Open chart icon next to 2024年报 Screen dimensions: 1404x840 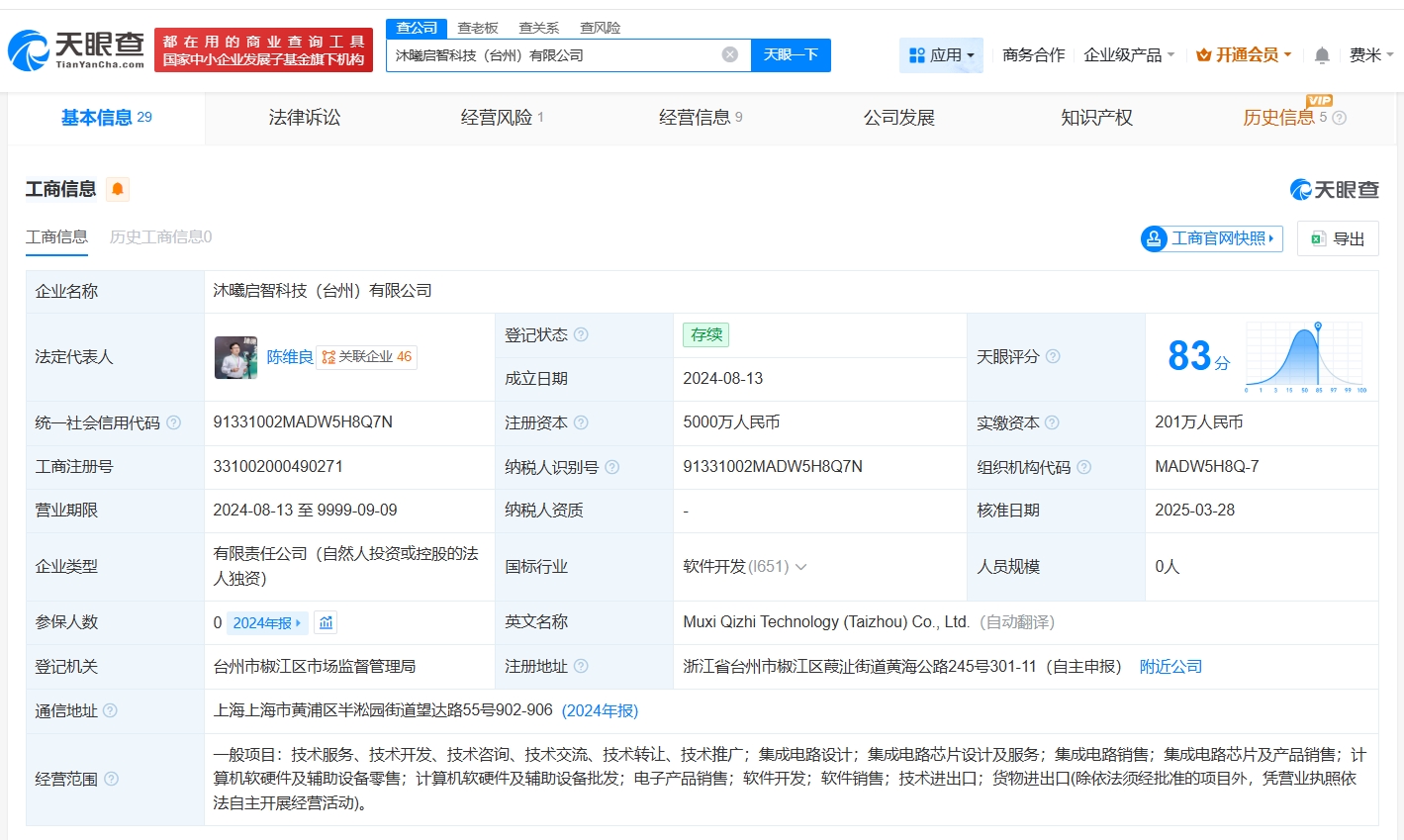(x=326, y=622)
